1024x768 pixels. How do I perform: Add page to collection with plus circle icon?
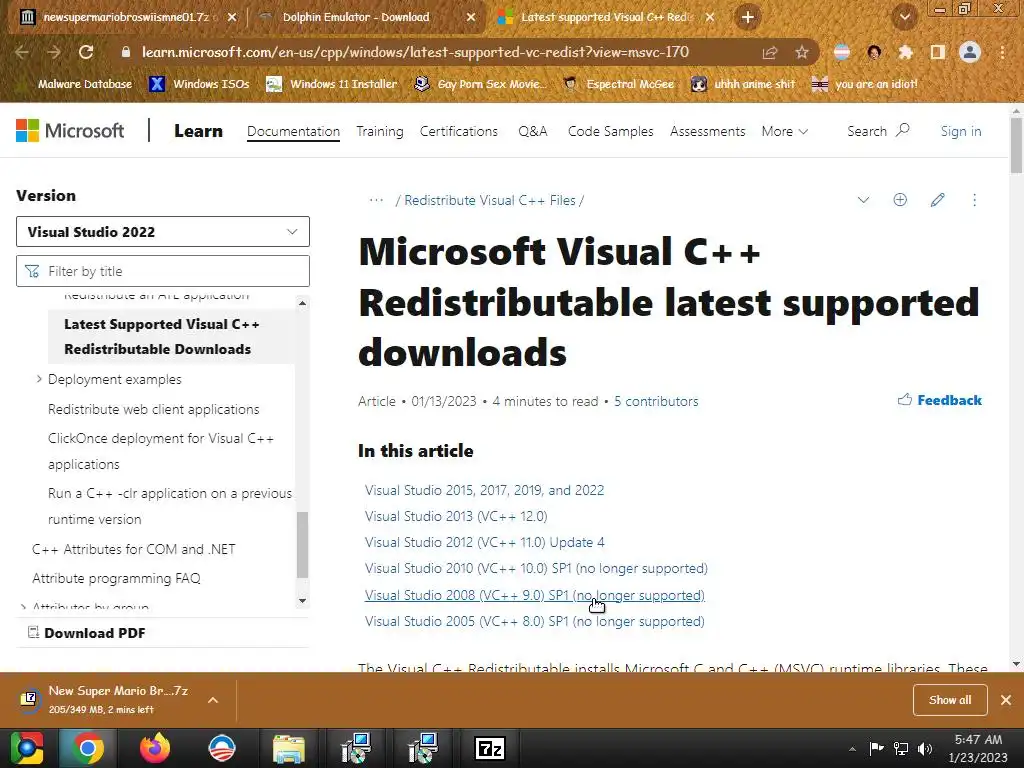pyautogui.click(x=900, y=200)
